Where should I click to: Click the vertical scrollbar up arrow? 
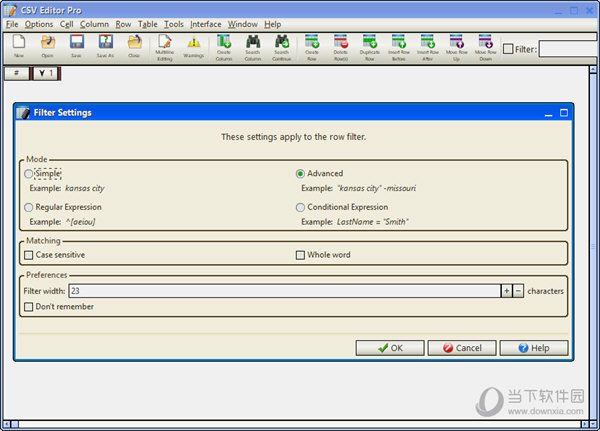coord(593,70)
